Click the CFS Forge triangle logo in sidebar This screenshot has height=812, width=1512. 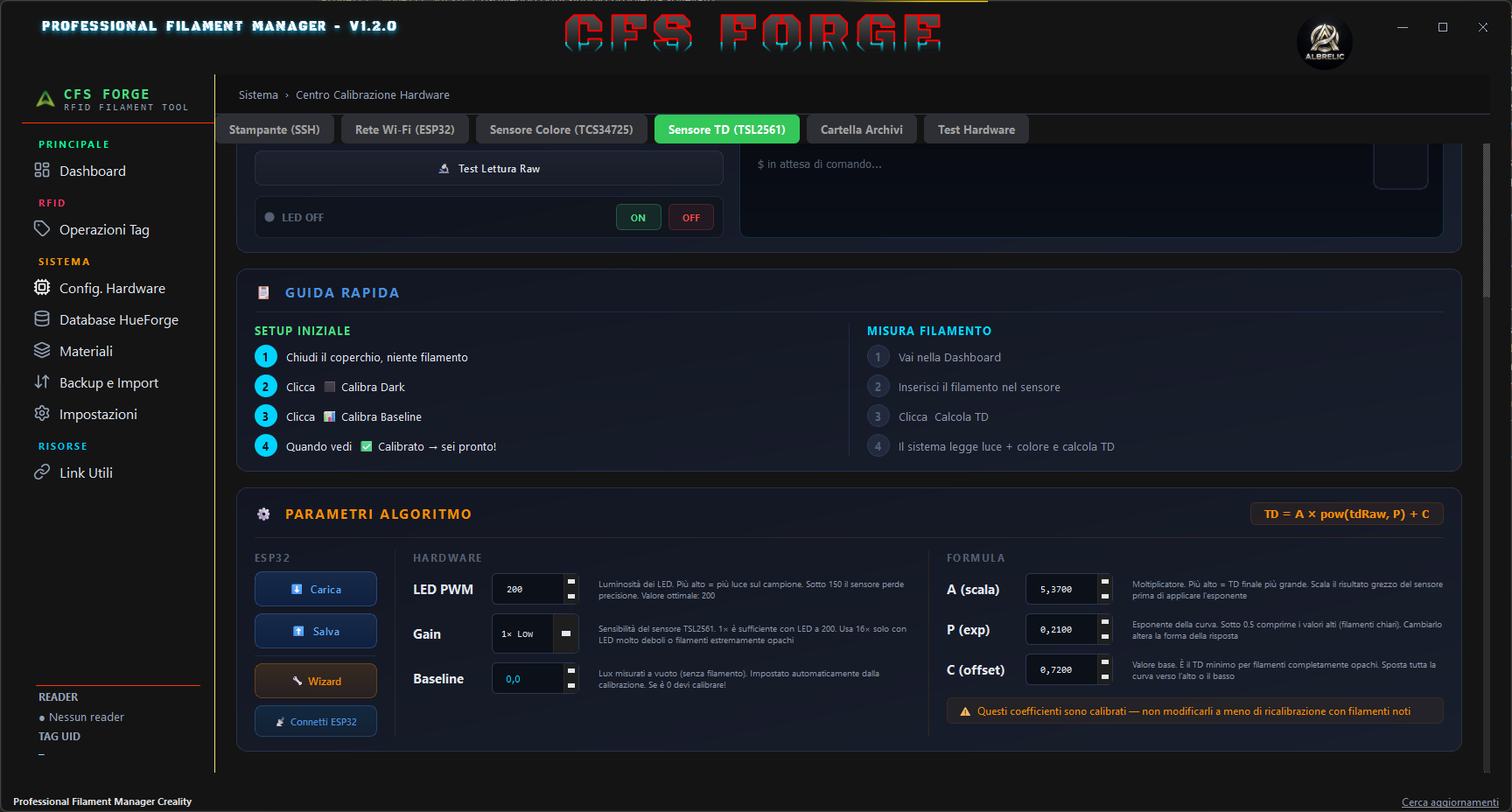45,99
